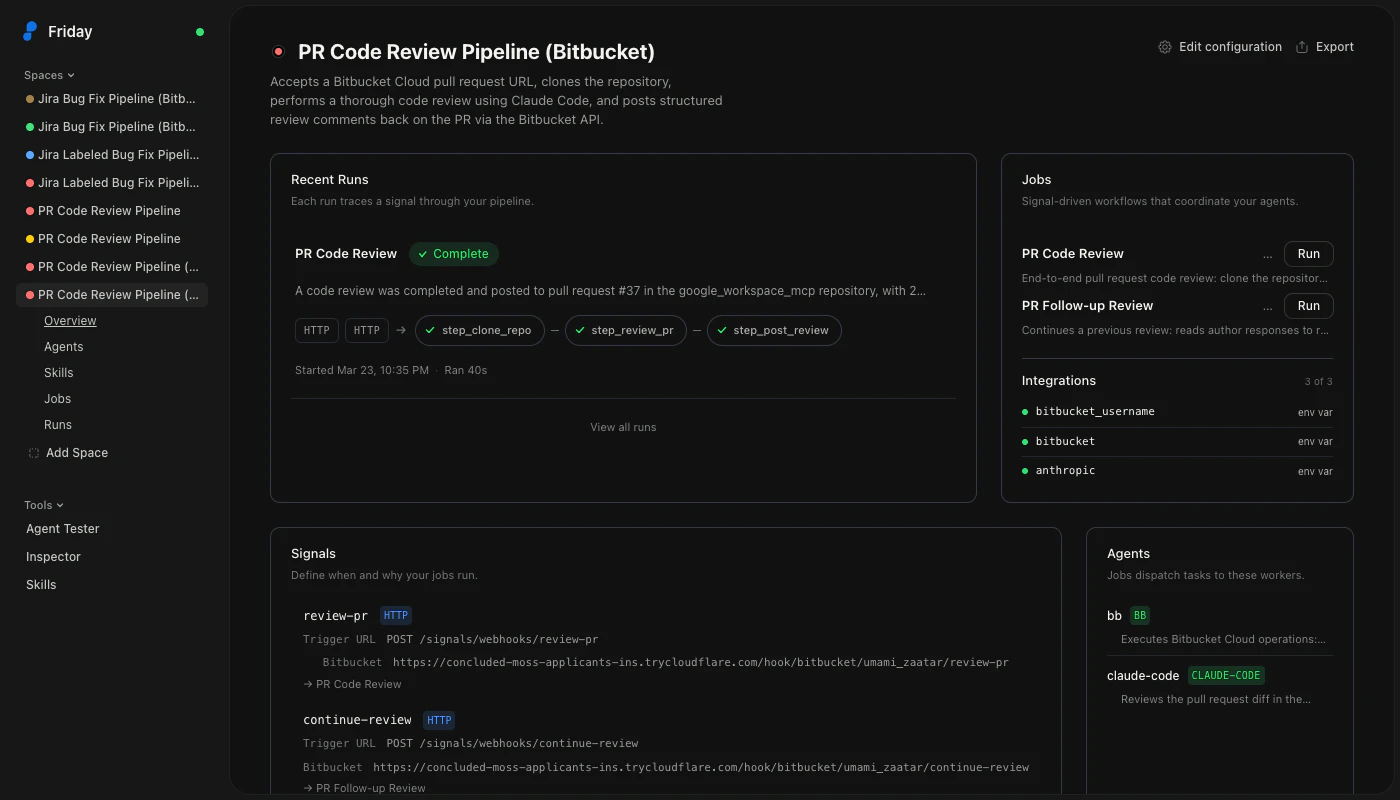Viewport: 1400px width, 800px height.
Task: Click View all runs link
Action: [623, 427]
